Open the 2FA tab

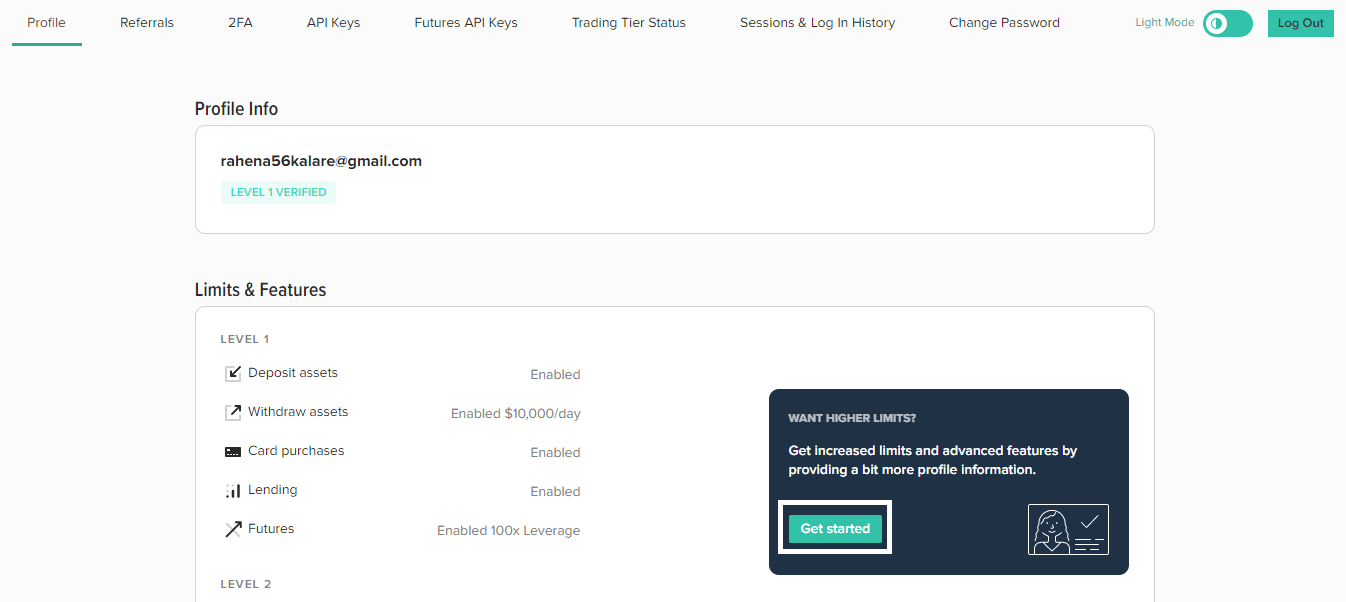(x=240, y=22)
